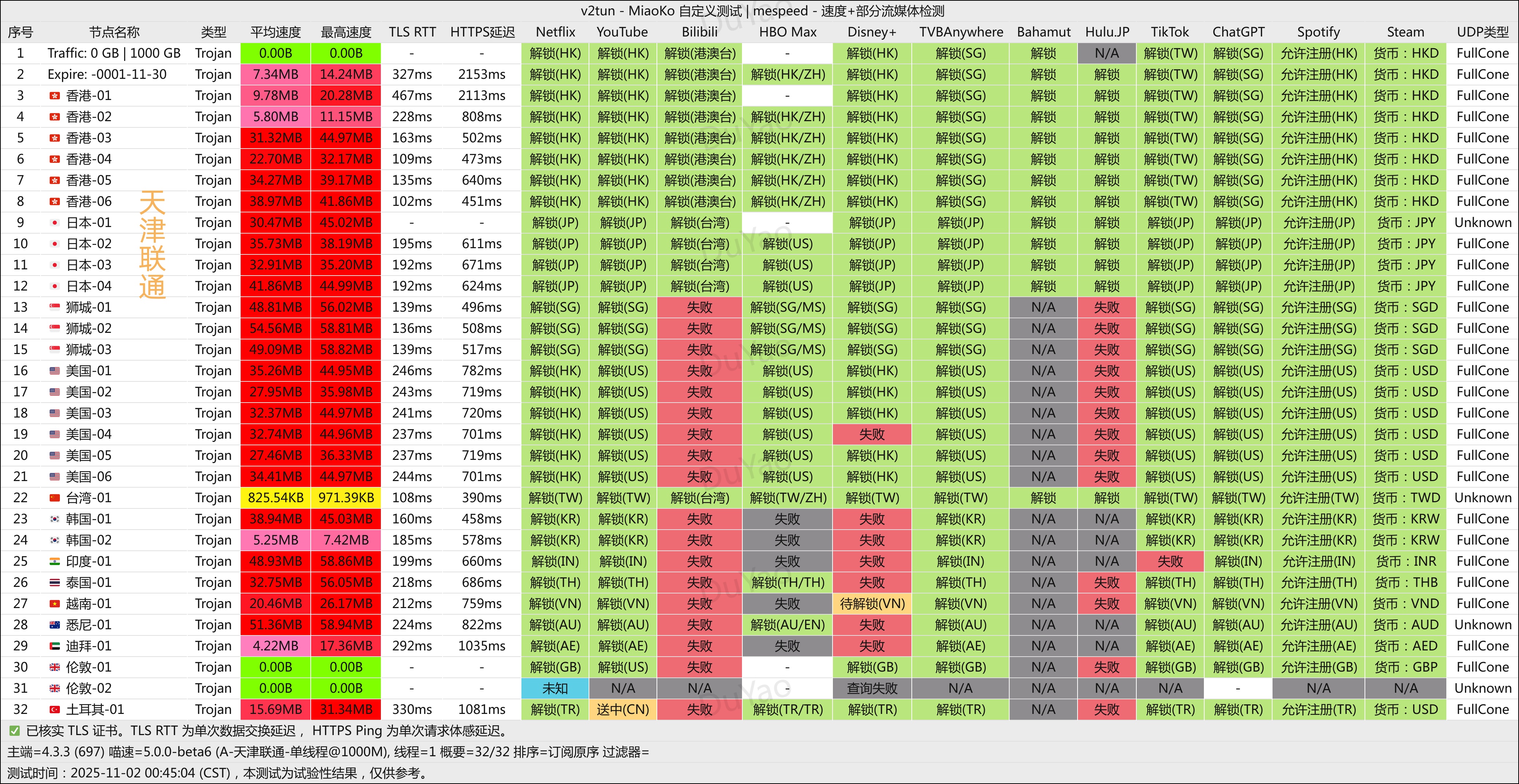The width and height of the screenshot is (1519, 784).
Task: Click the 查询失败 Disney+ cell
Action: 872,688
